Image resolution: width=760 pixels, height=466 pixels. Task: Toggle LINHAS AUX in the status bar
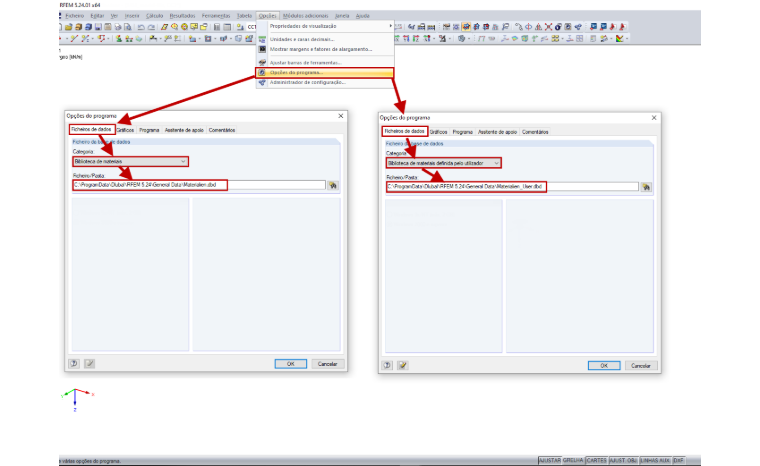tap(655, 460)
